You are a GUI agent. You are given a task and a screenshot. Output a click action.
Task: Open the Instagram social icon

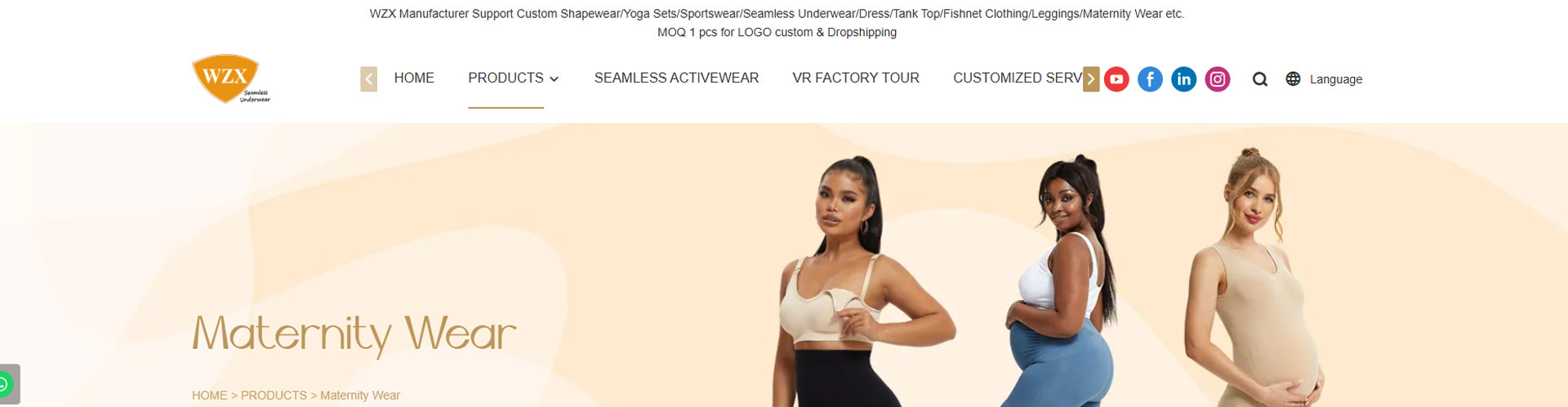point(1217,79)
